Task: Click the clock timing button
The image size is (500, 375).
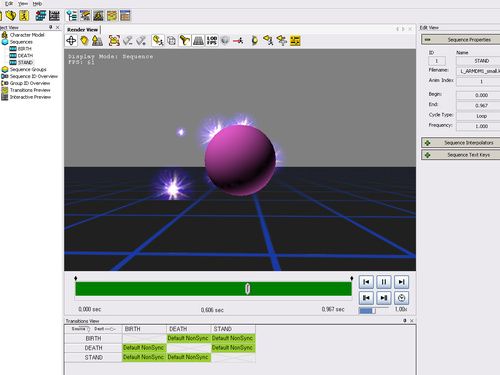Action: (x=401, y=298)
